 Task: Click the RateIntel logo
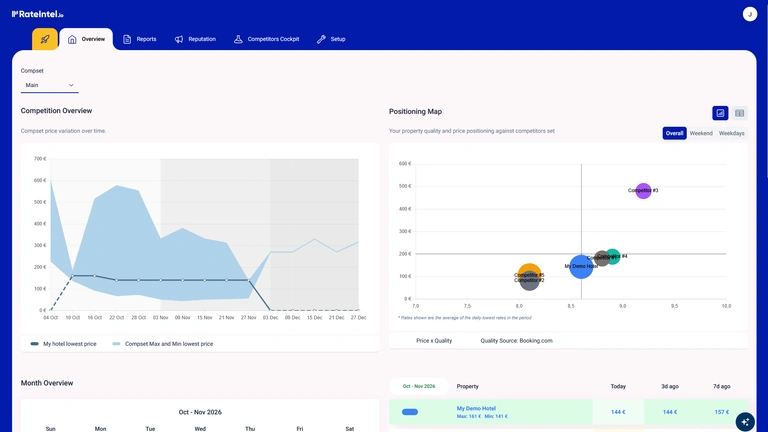point(38,14)
